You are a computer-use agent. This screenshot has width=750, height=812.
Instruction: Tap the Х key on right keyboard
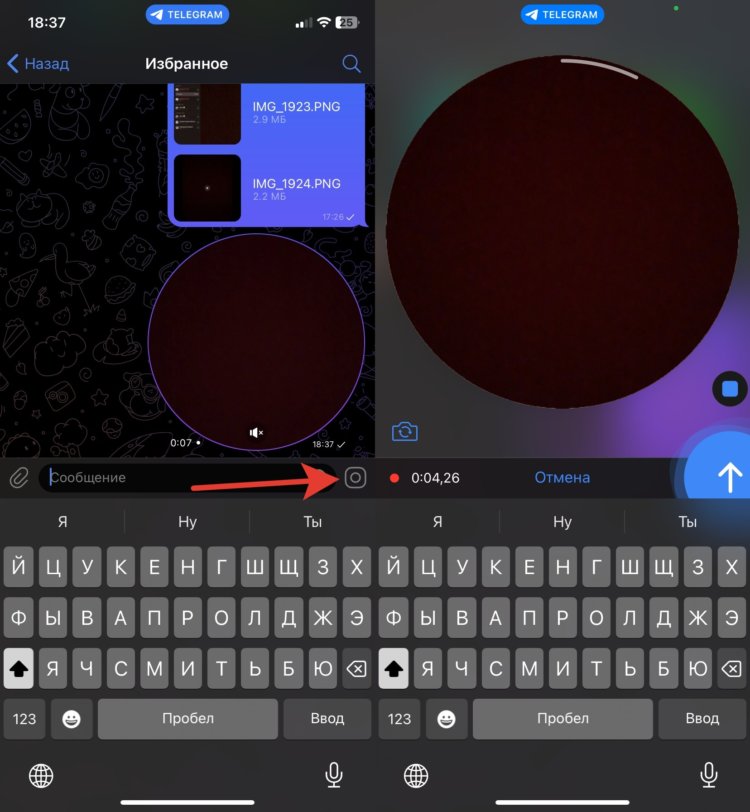tap(731, 567)
